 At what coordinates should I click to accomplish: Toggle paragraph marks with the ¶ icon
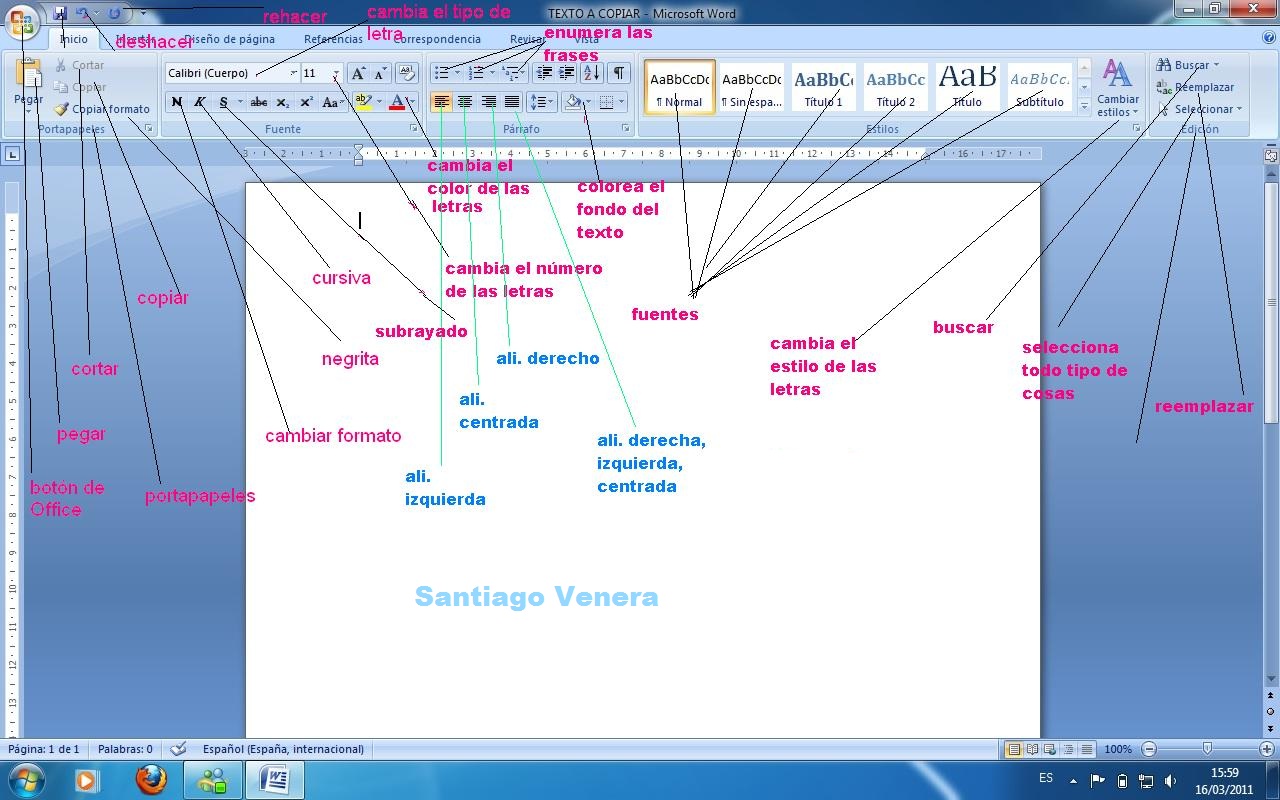click(619, 71)
